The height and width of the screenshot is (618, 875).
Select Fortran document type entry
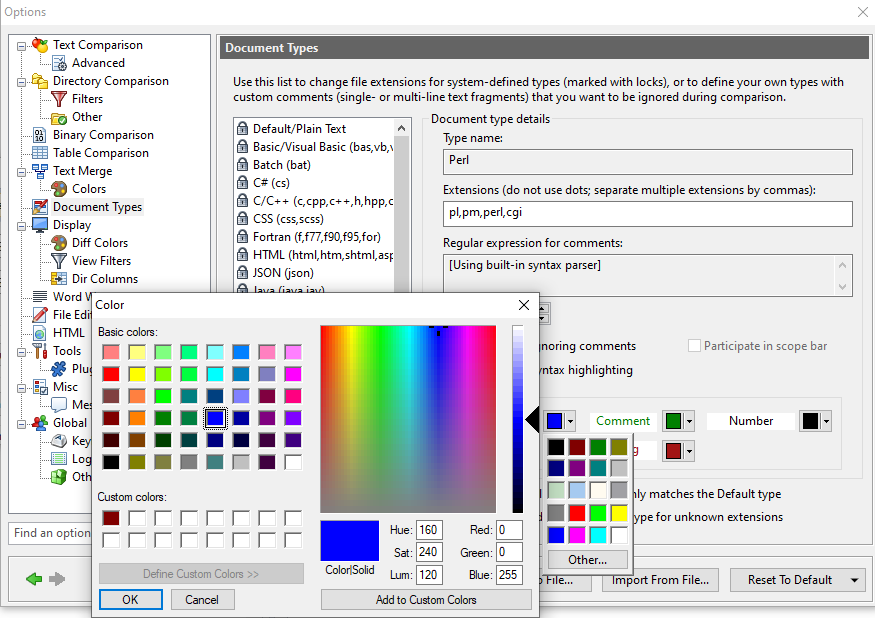[x=314, y=237]
